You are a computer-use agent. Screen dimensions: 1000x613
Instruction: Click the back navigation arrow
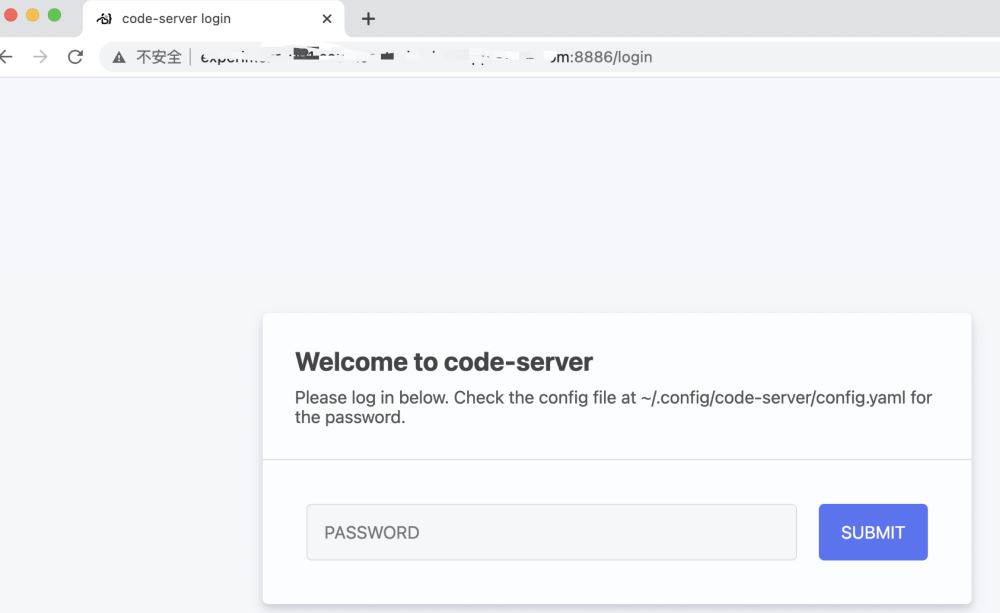(x=8, y=57)
